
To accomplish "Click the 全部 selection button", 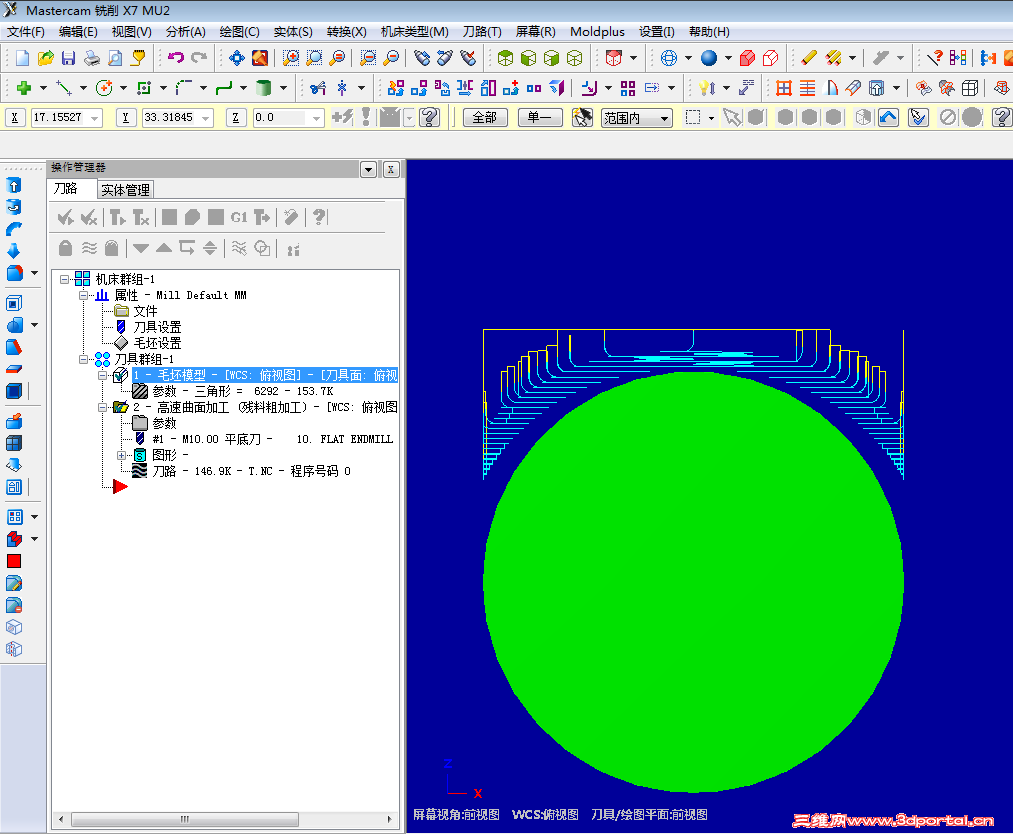I will point(485,118).
